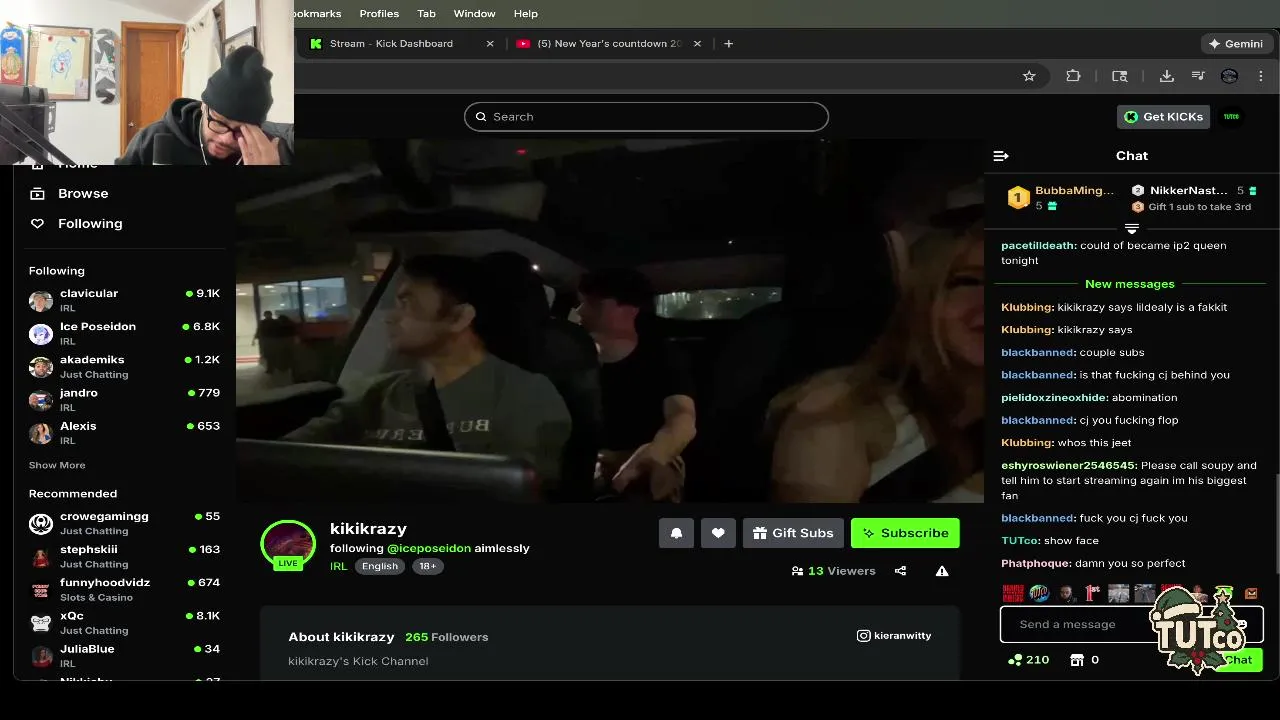The width and height of the screenshot is (1280, 720).
Task: Click the Gemini button in tab bar
Action: coord(1236,43)
